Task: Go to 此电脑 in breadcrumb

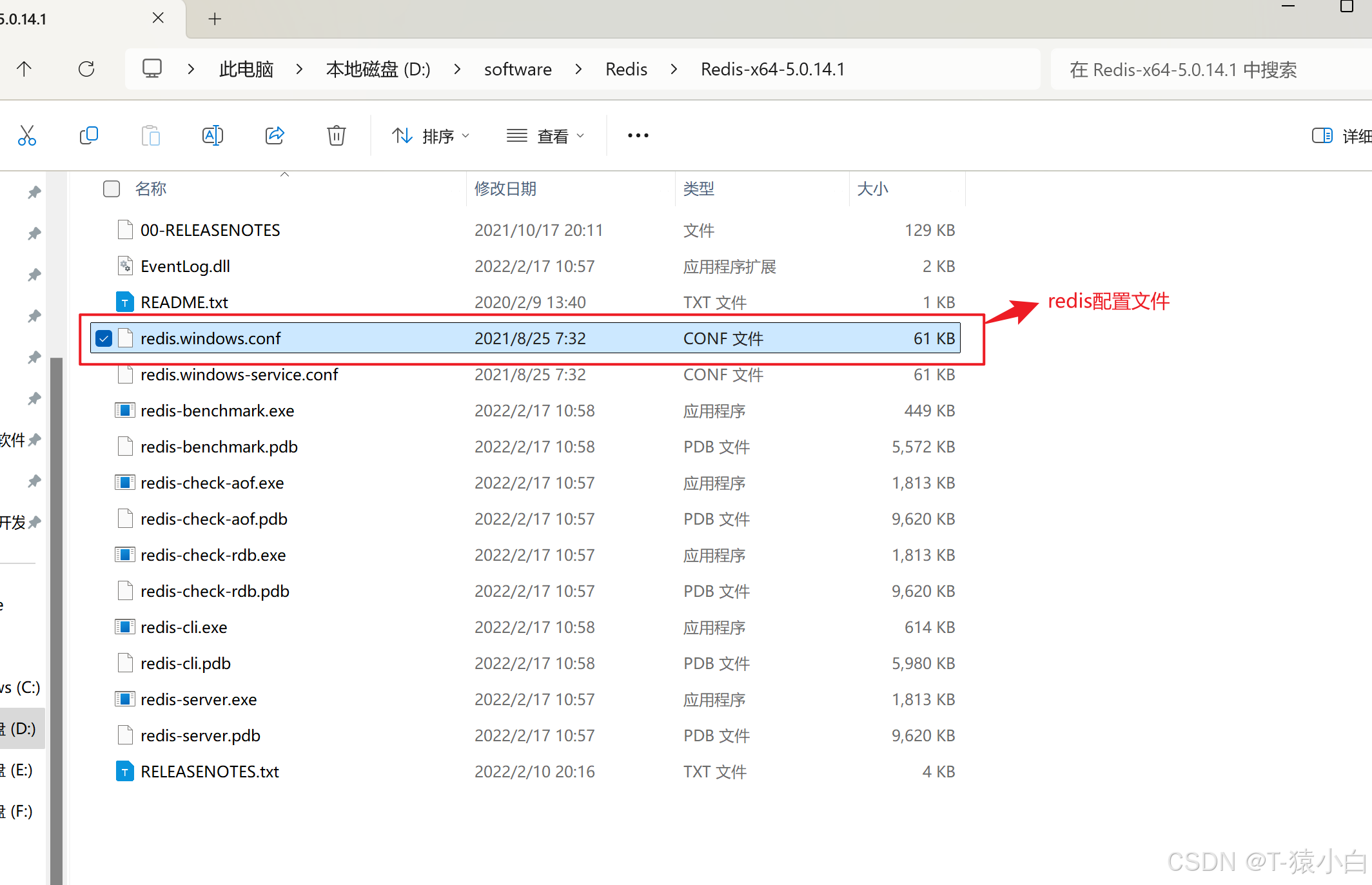Action: pyautogui.click(x=246, y=69)
